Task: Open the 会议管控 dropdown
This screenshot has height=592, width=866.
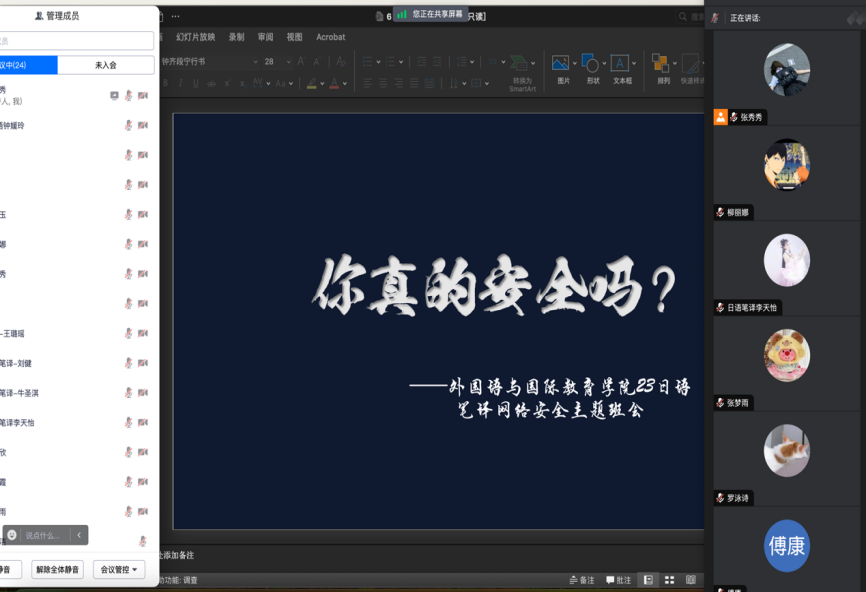Action: (119, 570)
